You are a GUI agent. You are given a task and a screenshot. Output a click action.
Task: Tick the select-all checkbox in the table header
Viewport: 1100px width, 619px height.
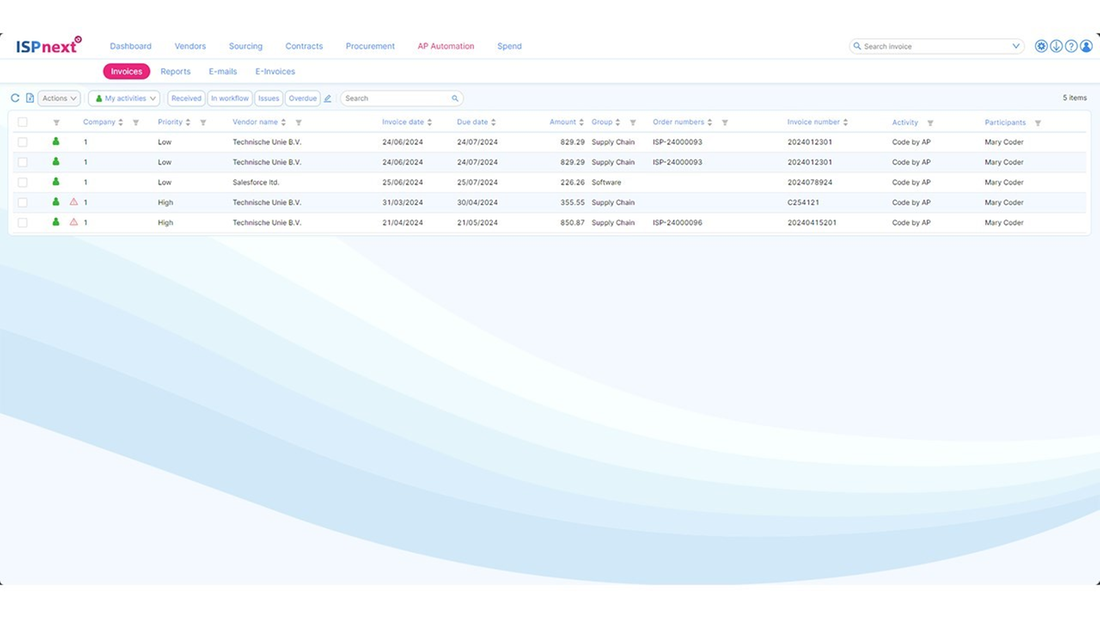[22, 121]
